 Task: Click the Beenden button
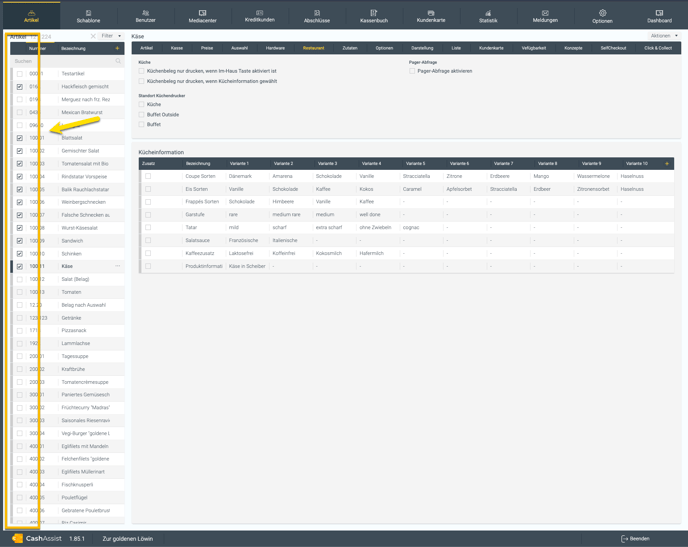pos(635,538)
